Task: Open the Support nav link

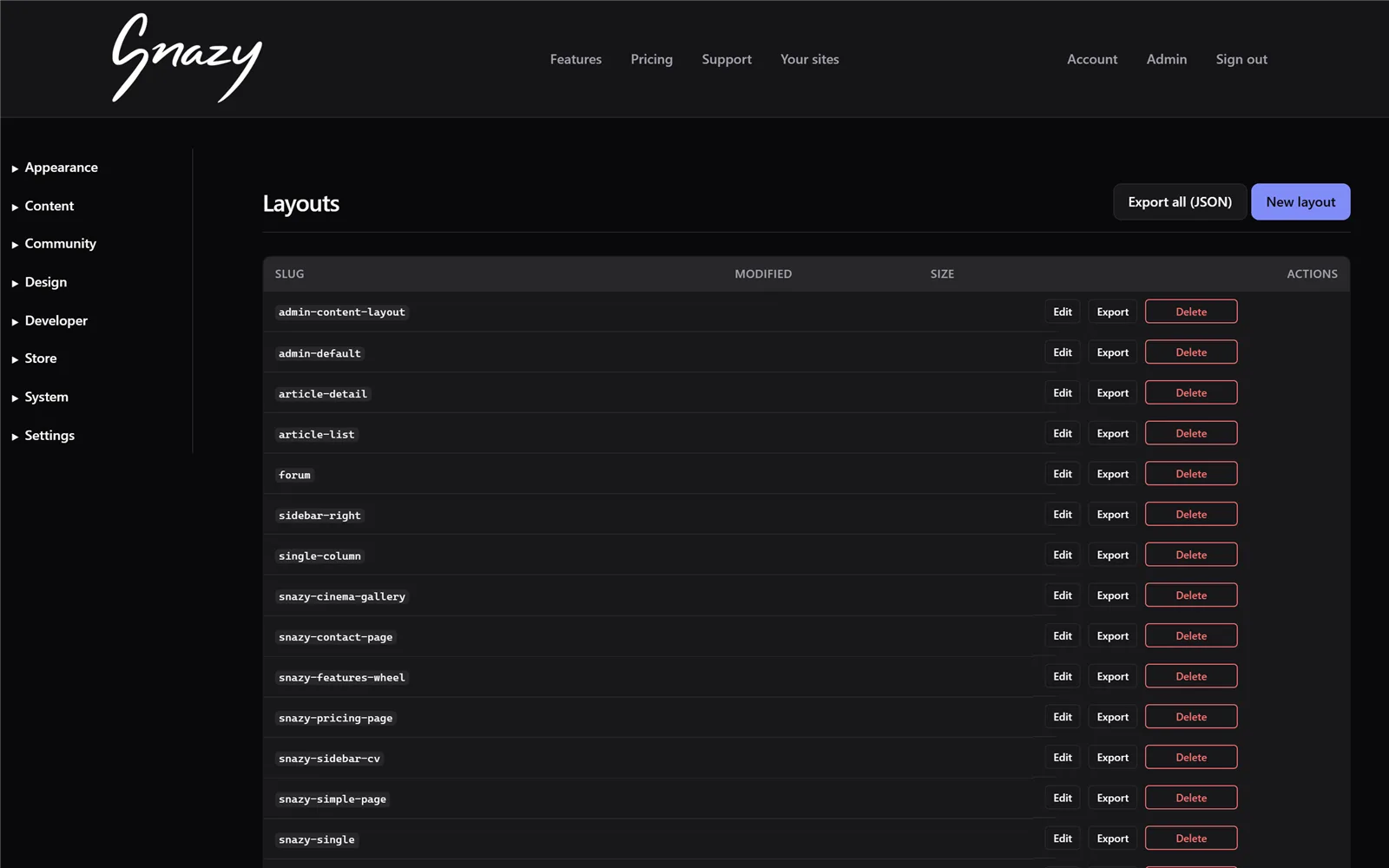Action: pyautogui.click(x=727, y=59)
